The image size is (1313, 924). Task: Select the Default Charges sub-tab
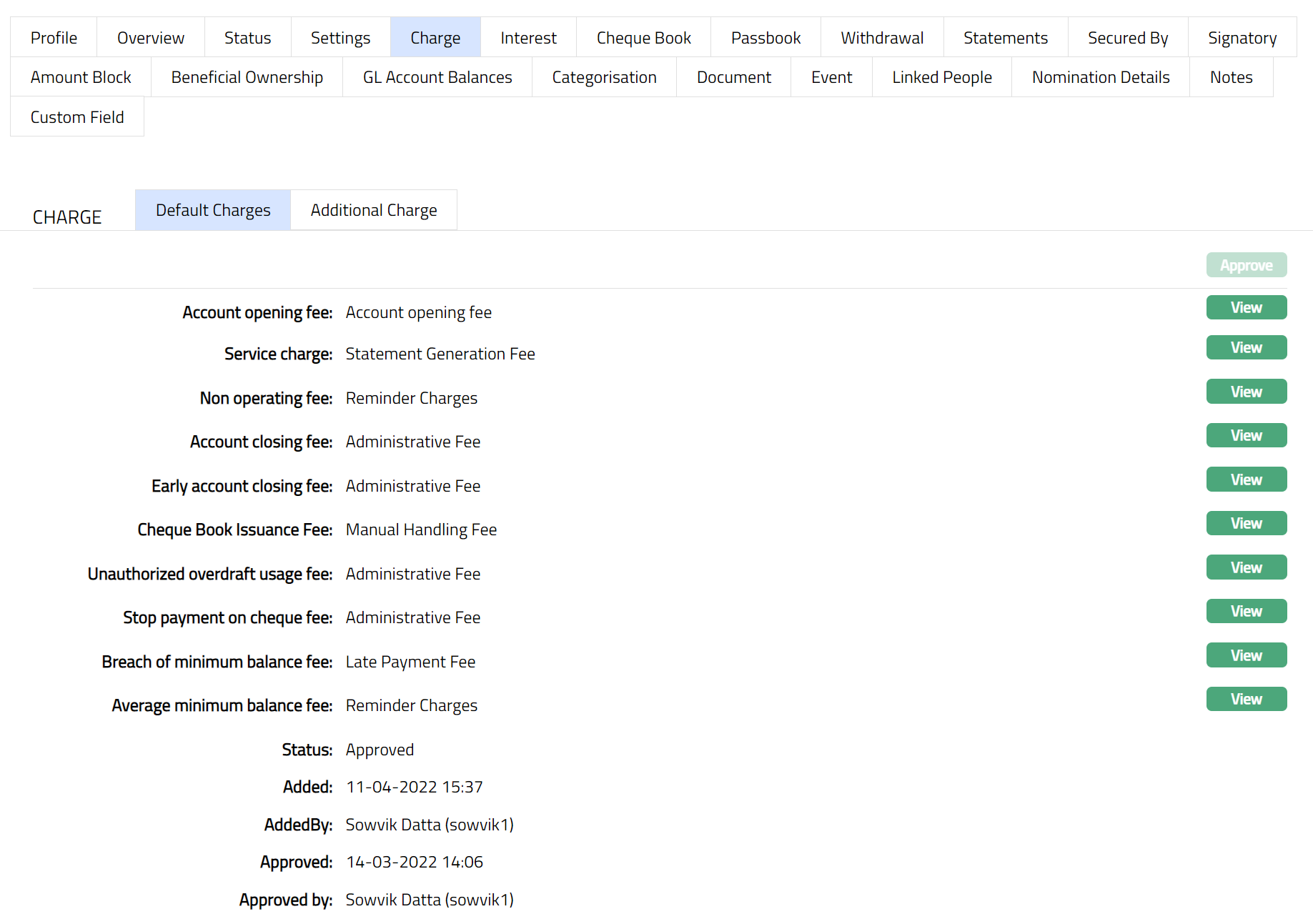click(213, 210)
